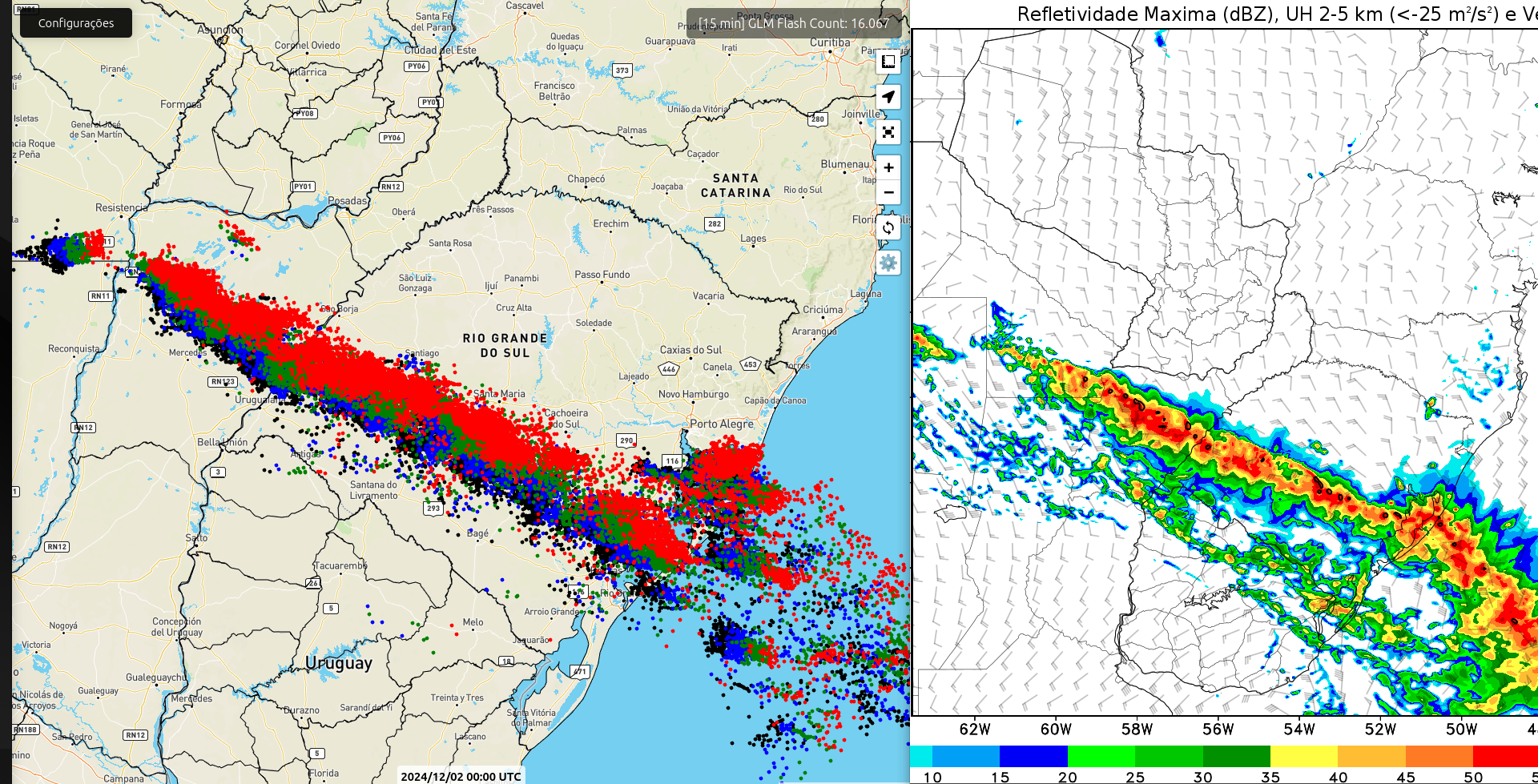1538x784 pixels.
Task: Activate the locate-me arrow icon
Action: (x=888, y=97)
